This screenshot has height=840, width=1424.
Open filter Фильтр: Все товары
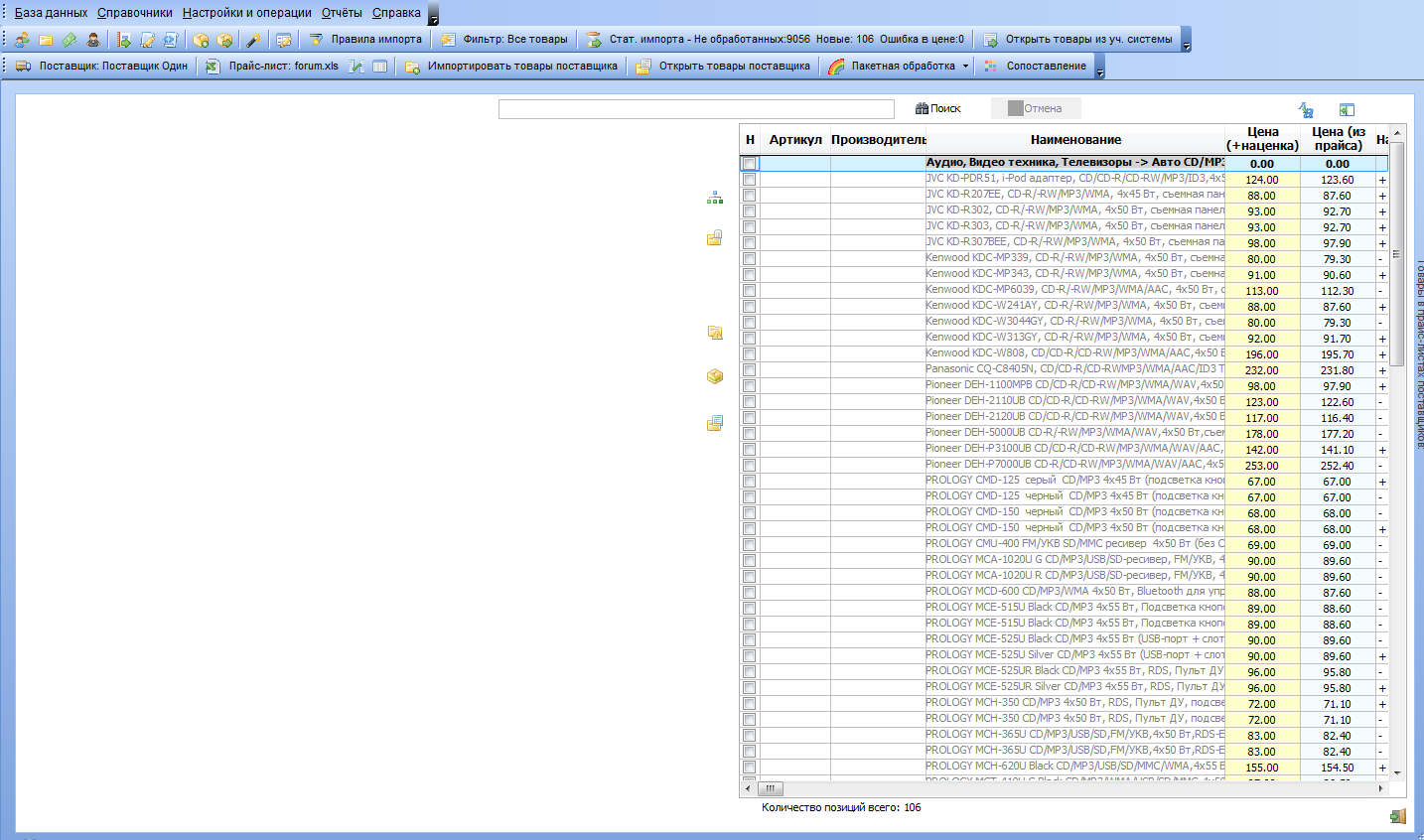[x=504, y=40]
